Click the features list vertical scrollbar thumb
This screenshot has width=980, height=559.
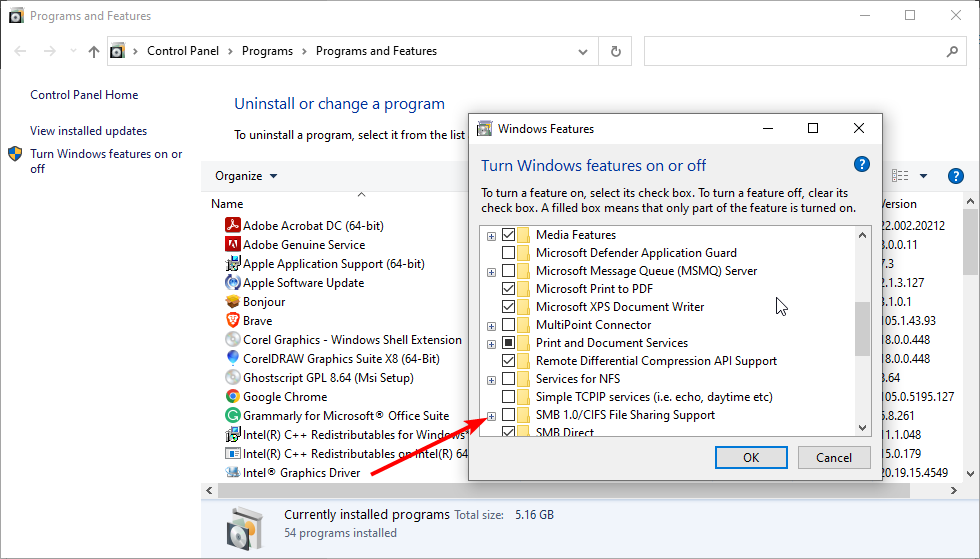862,329
